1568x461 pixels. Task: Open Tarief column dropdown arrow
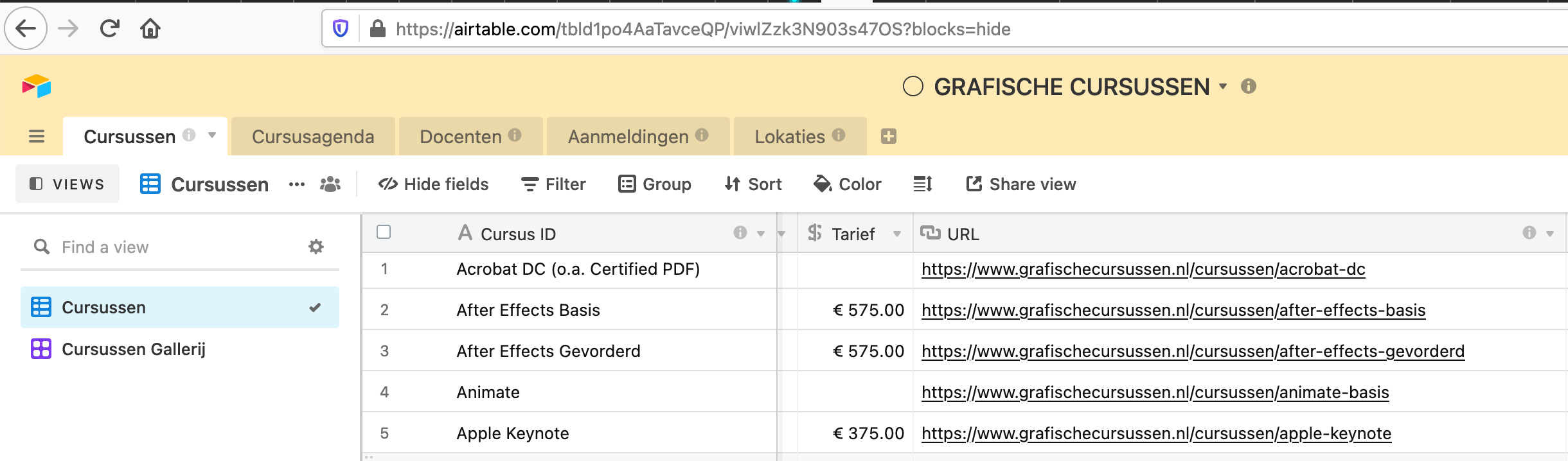point(897,234)
